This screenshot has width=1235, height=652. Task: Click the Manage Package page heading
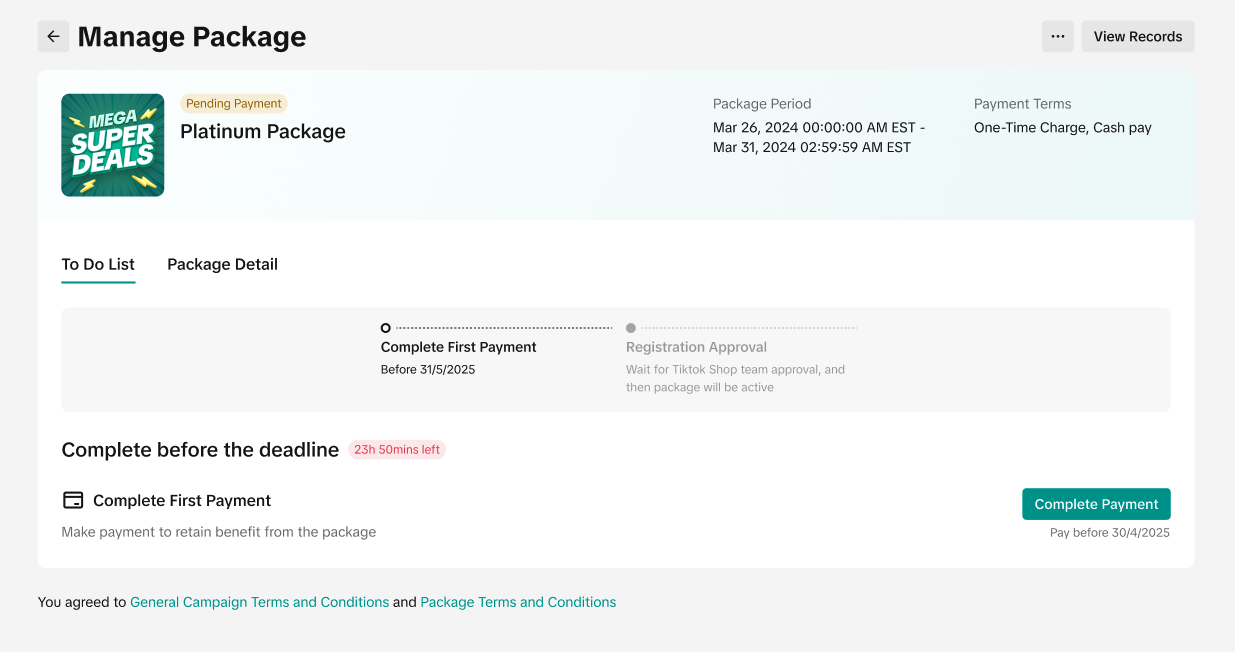(x=192, y=37)
